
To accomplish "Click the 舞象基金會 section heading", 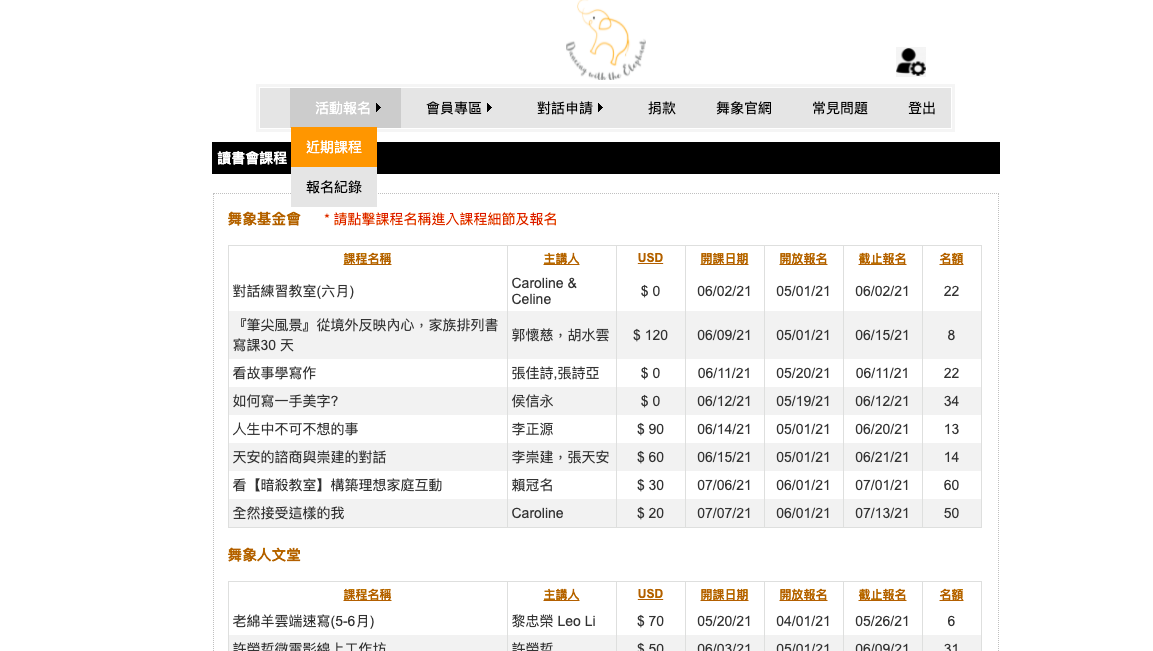I will (264, 218).
